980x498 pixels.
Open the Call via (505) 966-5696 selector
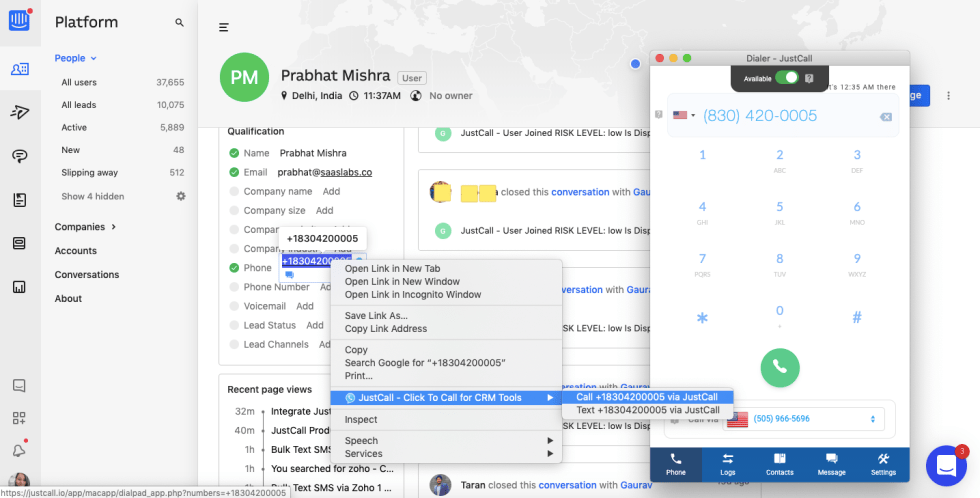804,419
